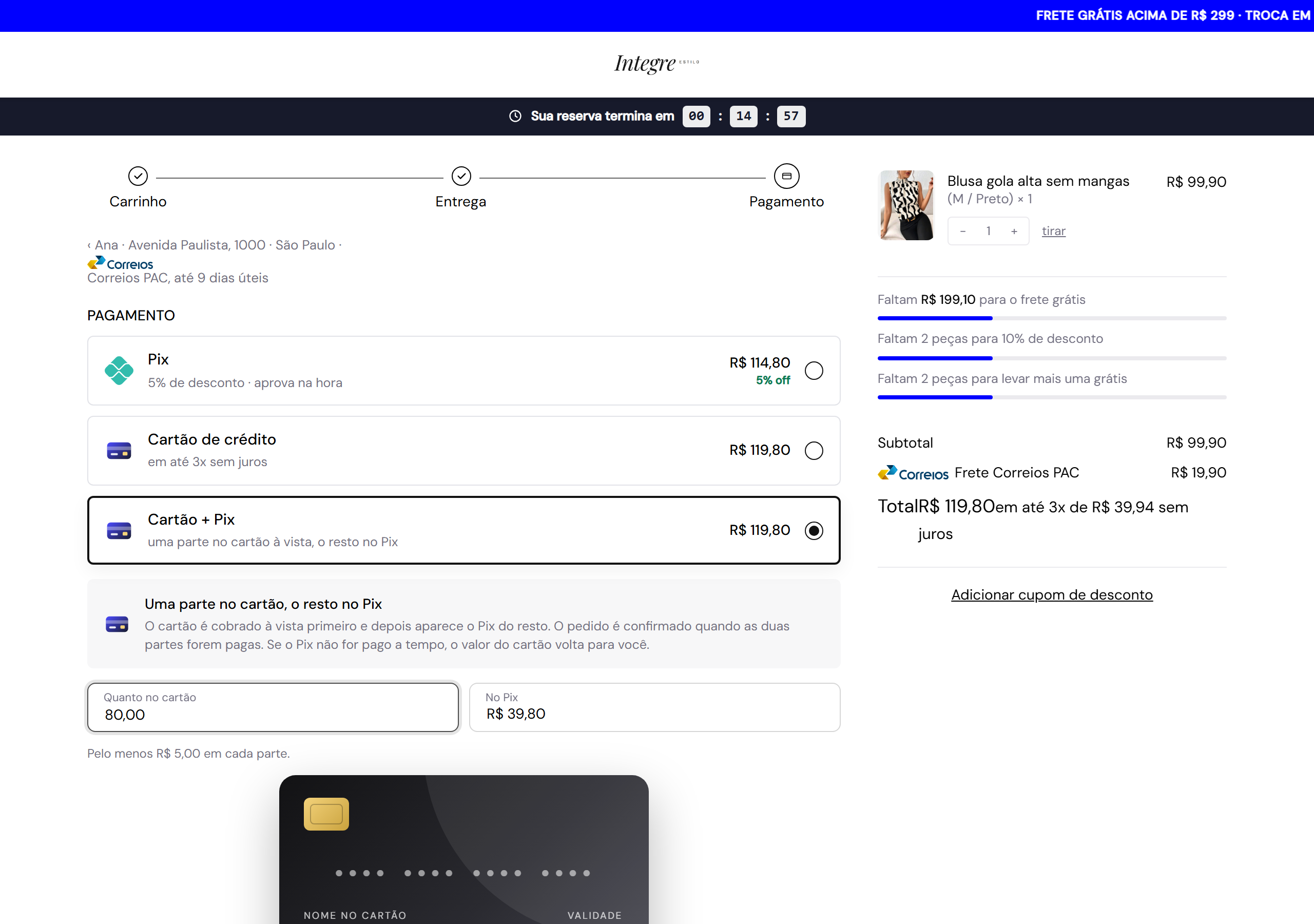Click the card number dots on card preview
1314x924 pixels.
point(462,873)
